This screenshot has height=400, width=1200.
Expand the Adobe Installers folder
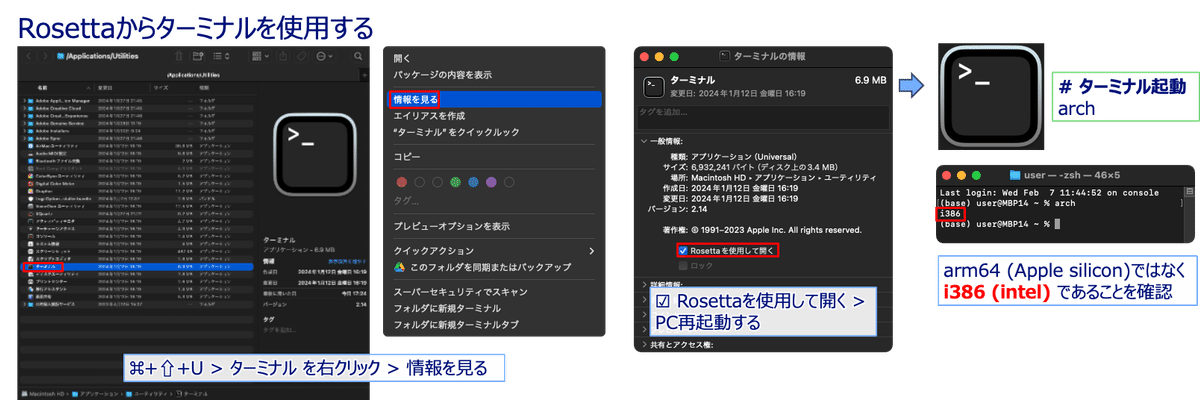click(25, 130)
